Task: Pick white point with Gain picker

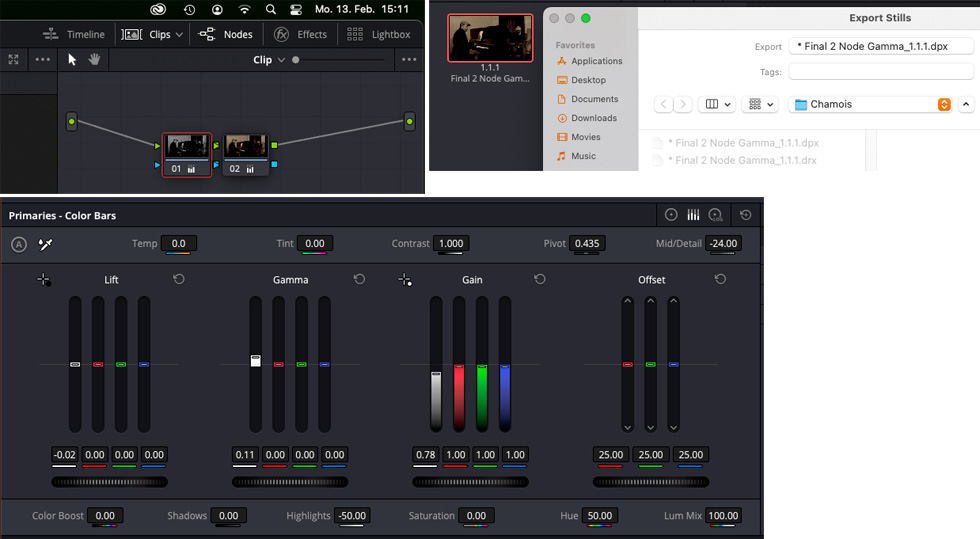Action: 405,280
